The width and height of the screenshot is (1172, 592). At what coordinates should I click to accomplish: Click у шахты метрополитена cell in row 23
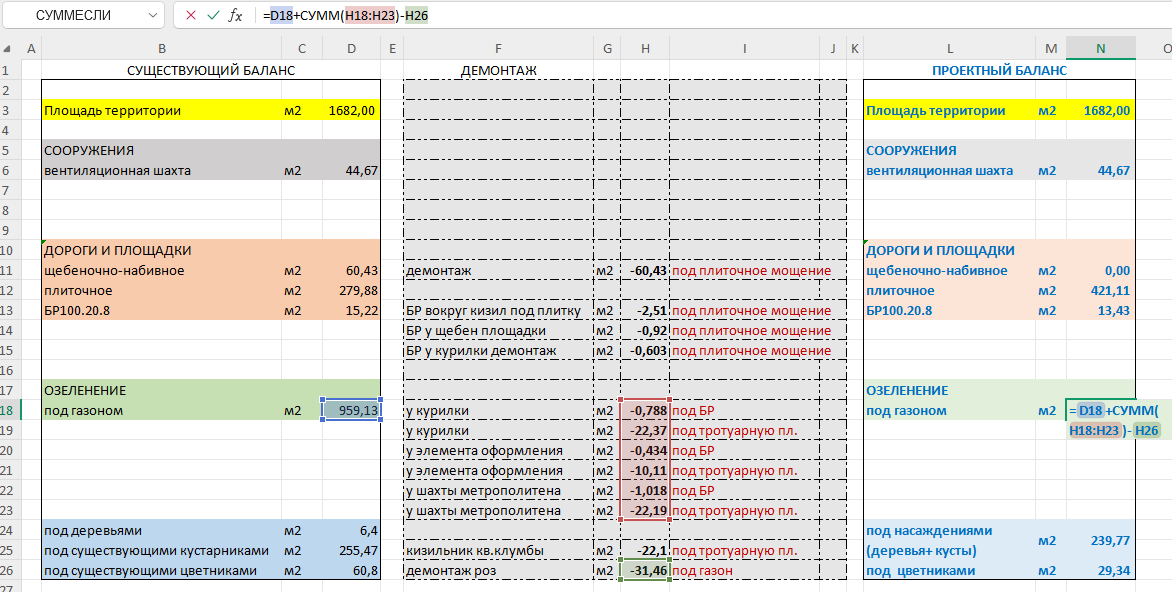499,511
